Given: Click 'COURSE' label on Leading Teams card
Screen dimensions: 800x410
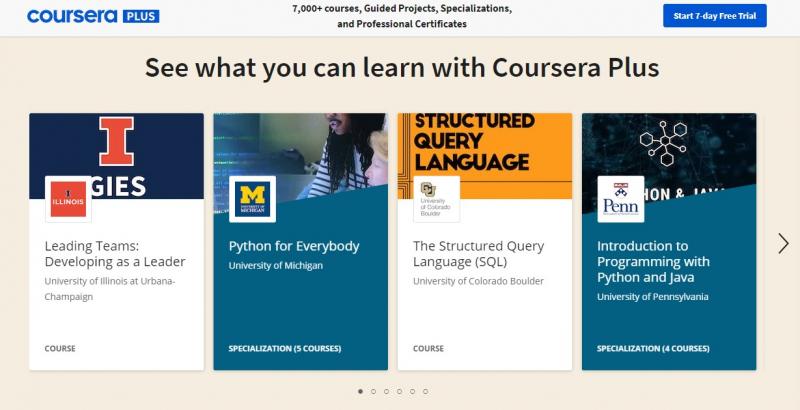Looking at the screenshot, I should (60, 349).
